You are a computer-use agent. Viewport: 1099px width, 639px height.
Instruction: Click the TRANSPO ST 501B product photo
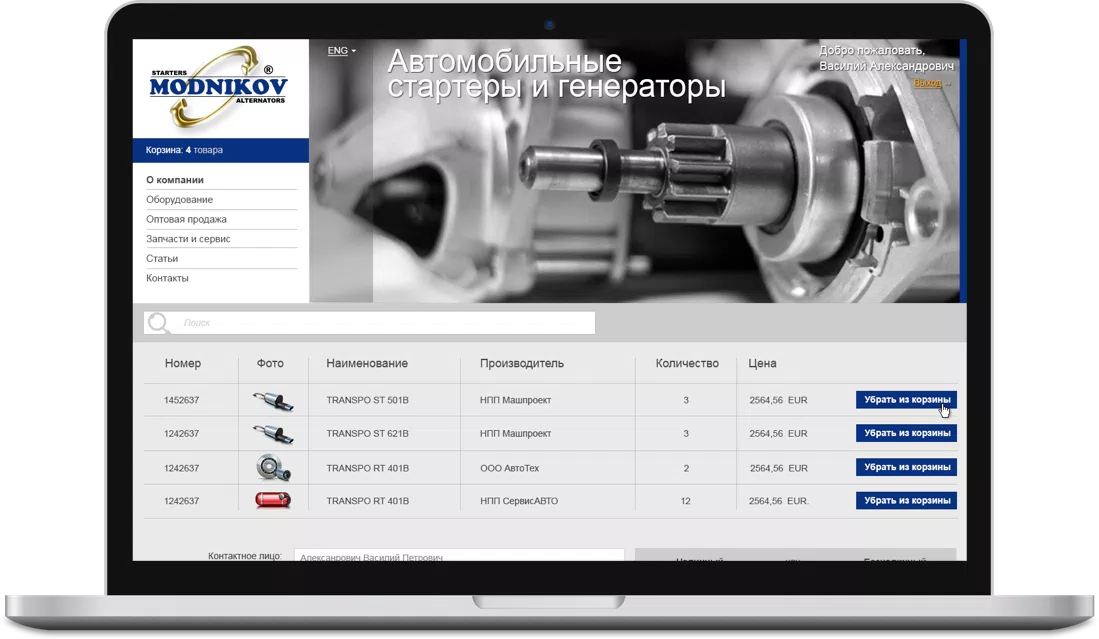point(273,401)
